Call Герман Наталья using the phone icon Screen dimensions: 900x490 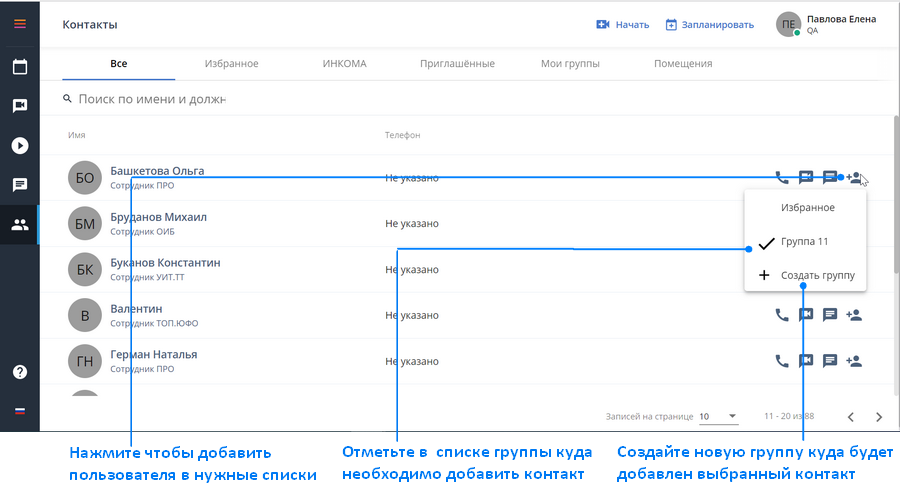click(x=782, y=361)
